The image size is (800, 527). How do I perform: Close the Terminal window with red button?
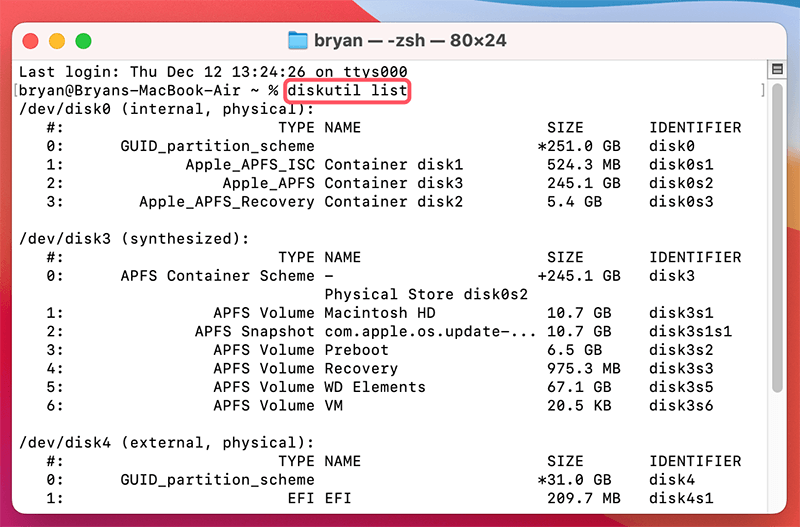tap(32, 41)
